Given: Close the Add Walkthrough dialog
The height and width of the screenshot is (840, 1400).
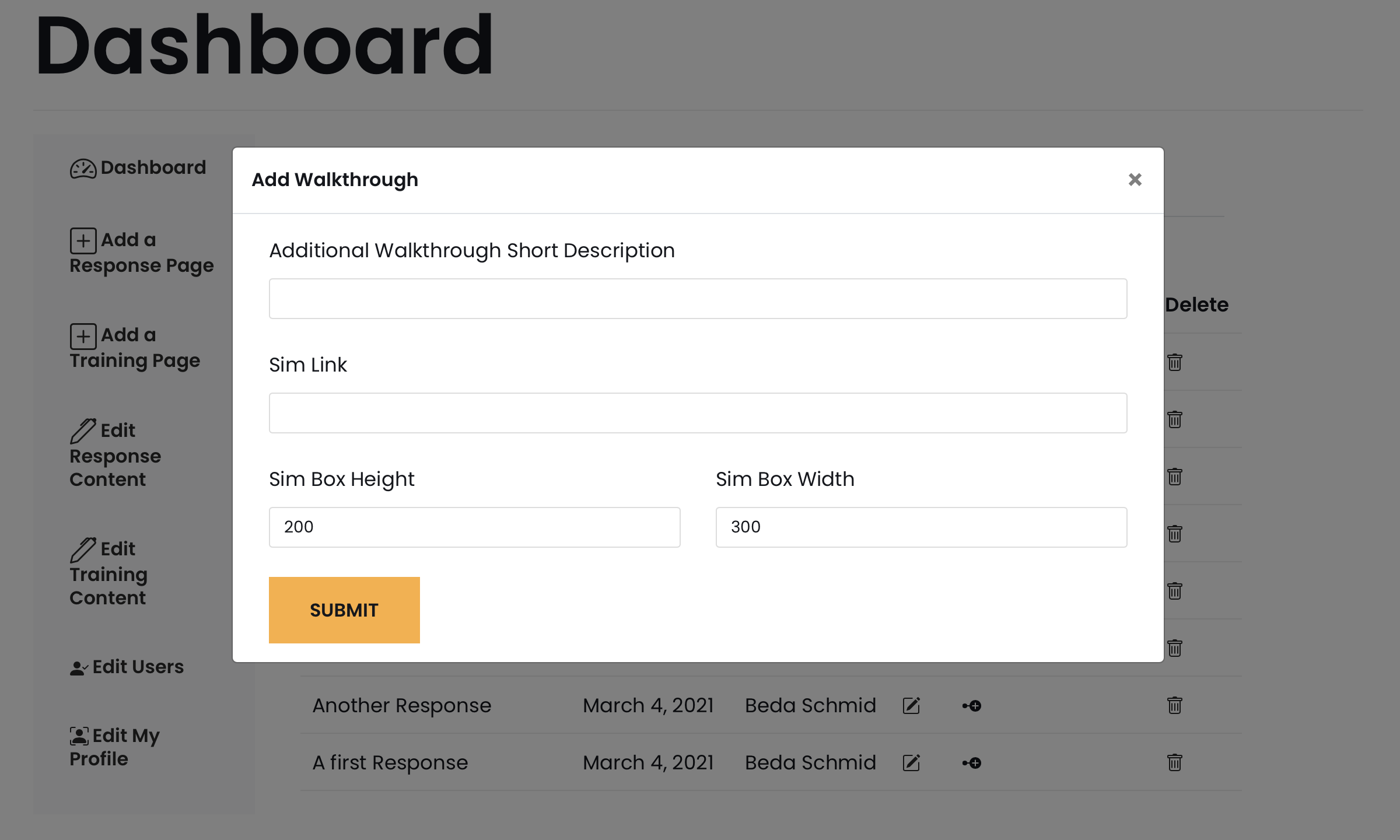Looking at the screenshot, I should [1135, 180].
